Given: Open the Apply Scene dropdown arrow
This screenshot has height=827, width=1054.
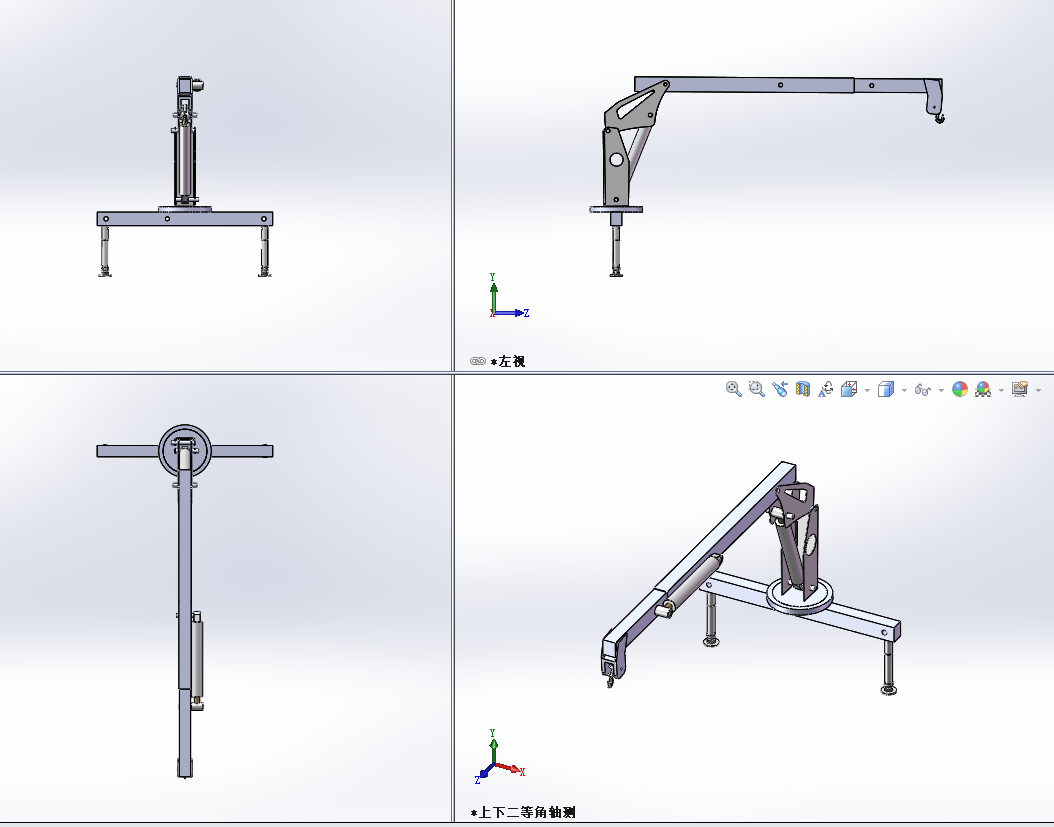Looking at the screenshot, I should click(x=1002, y=390).
